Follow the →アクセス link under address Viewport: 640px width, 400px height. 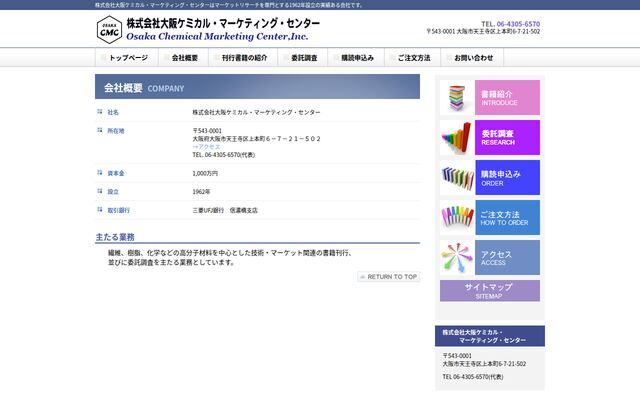coord(206,147)
